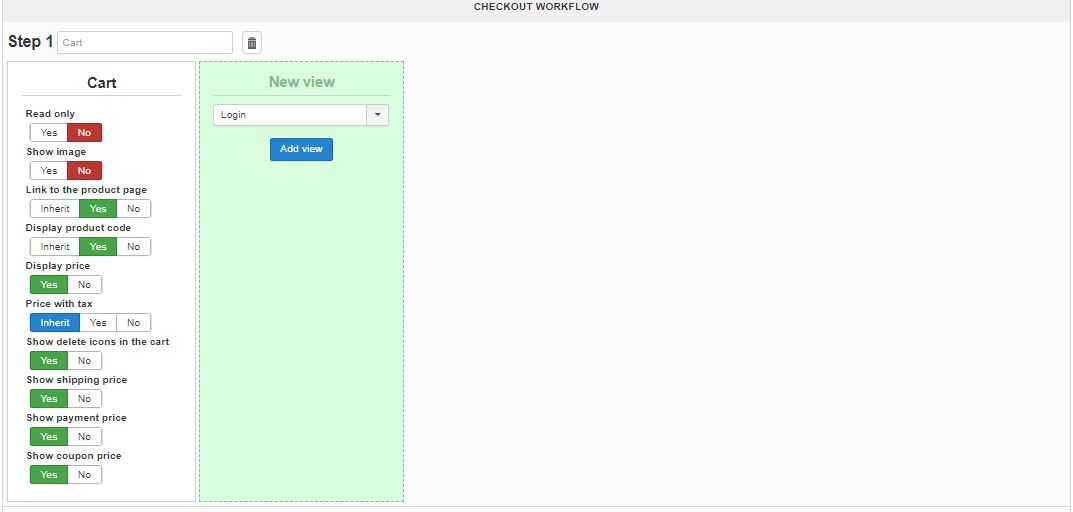Choose Inherit for Display product code
This screenshot has height=512, width=1073.
coord(55,246)
